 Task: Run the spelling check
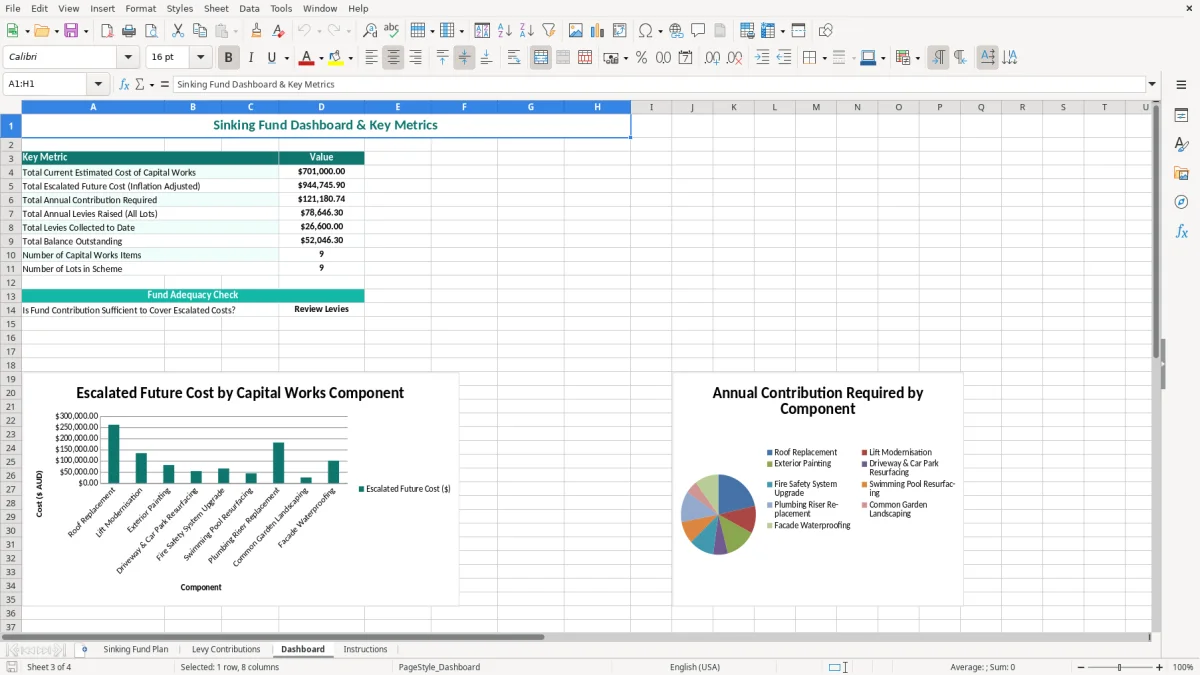pyautogui.click(x=392, y=31)
